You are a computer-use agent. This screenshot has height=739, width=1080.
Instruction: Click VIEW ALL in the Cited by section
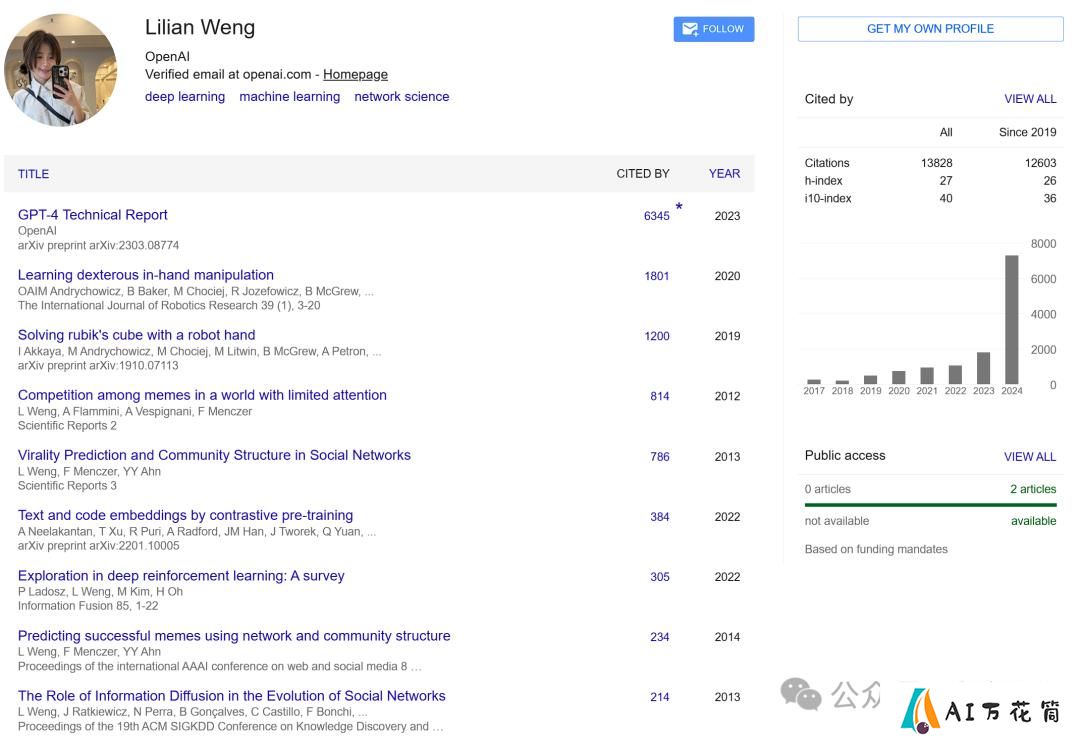pos(1030,99)
